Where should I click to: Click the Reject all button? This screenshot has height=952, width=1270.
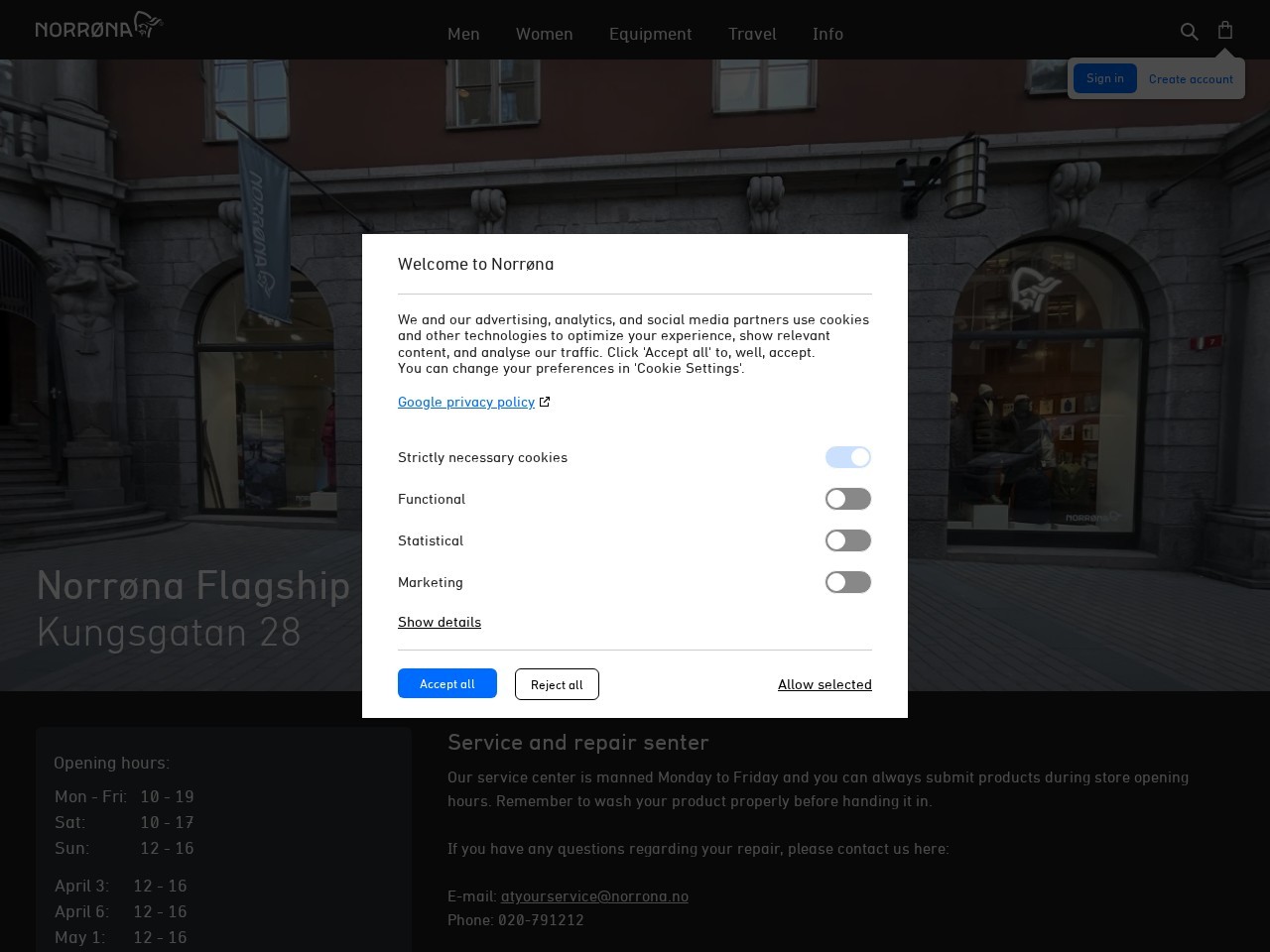click(557, 684)
